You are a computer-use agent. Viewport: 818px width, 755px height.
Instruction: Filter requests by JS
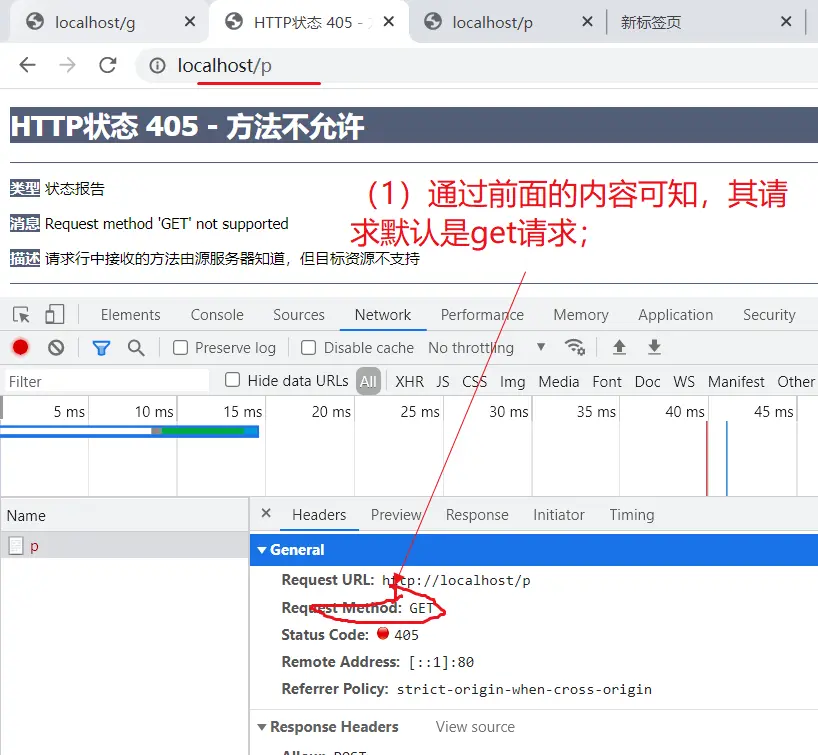coord(443,381)
